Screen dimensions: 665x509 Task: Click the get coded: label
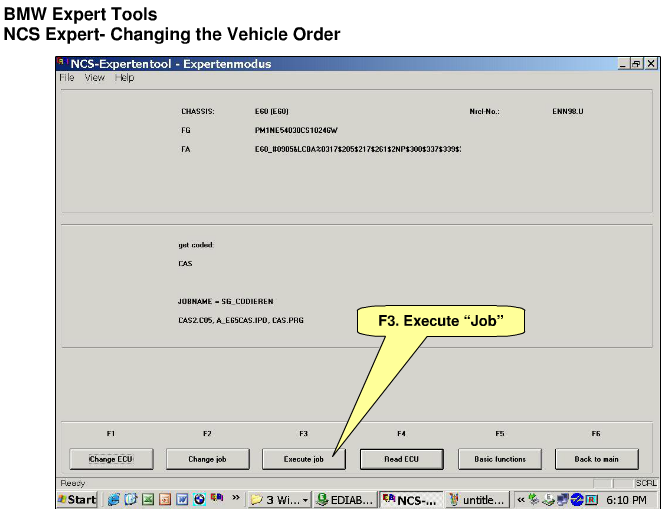click(x=196, y=245)
